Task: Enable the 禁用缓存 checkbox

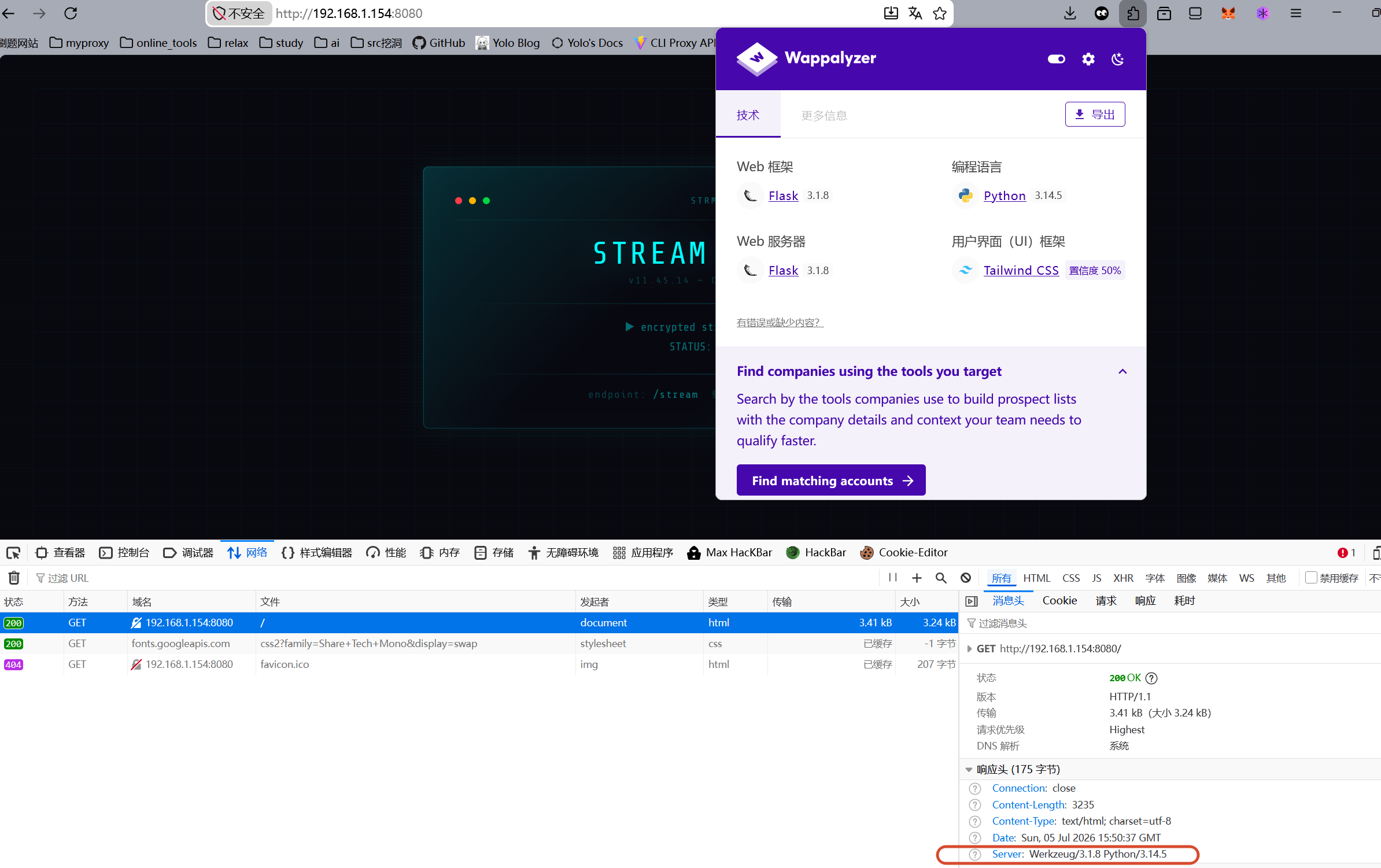Action: (1311, 578)
